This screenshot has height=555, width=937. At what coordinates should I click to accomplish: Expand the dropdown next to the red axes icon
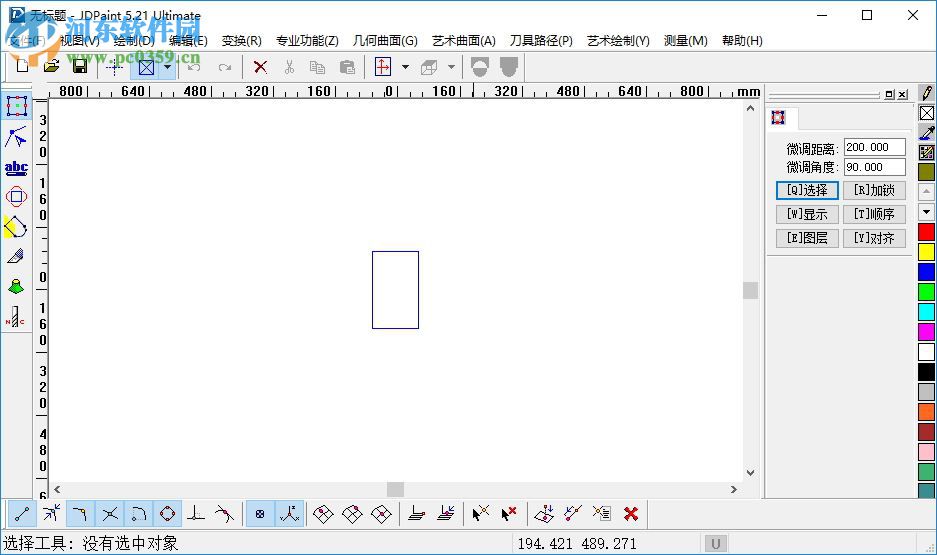(x=405, y=67)
